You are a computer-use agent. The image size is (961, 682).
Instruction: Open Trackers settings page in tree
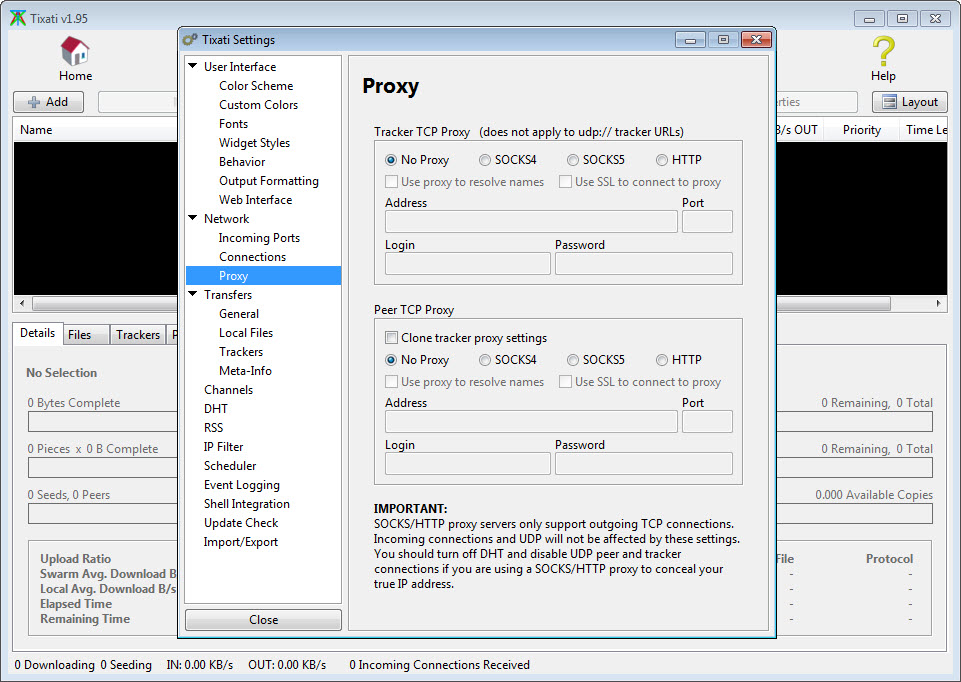click(241, 352)
